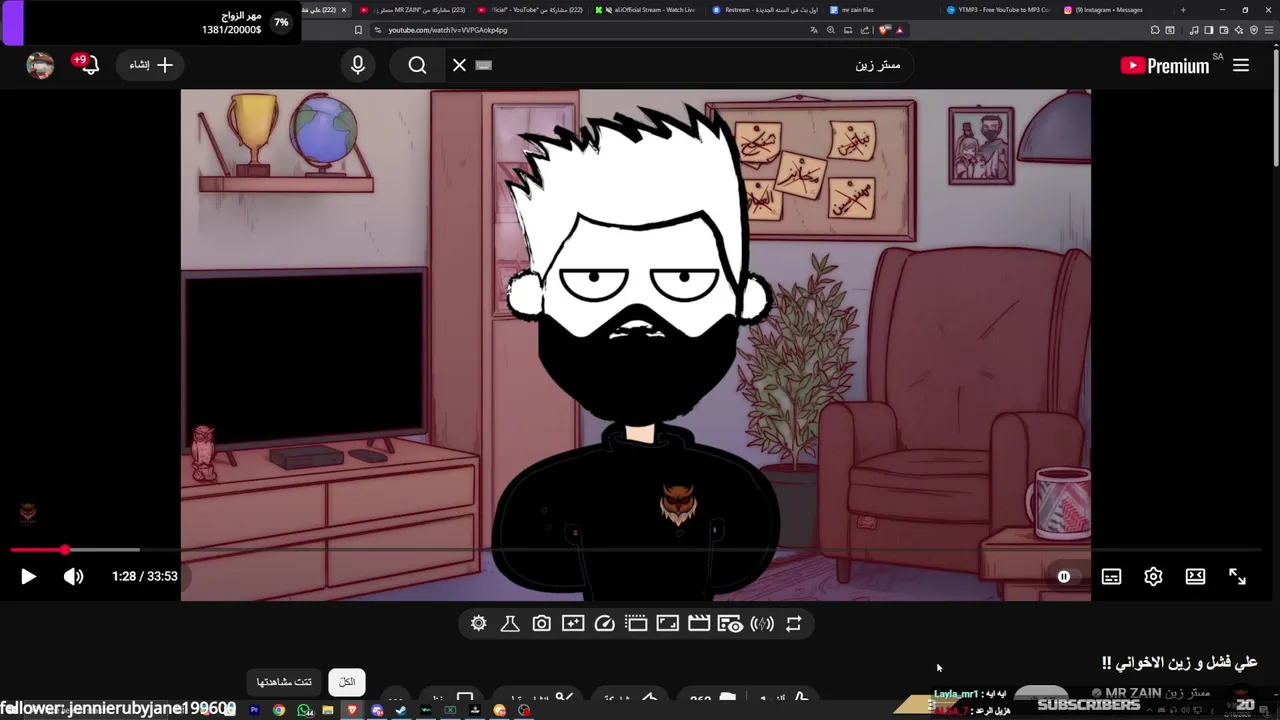The height and width of the screenshot is (720, 1280).
Task: Toggle subtitles/closed captions button
Action: (x=1111, y=576)
